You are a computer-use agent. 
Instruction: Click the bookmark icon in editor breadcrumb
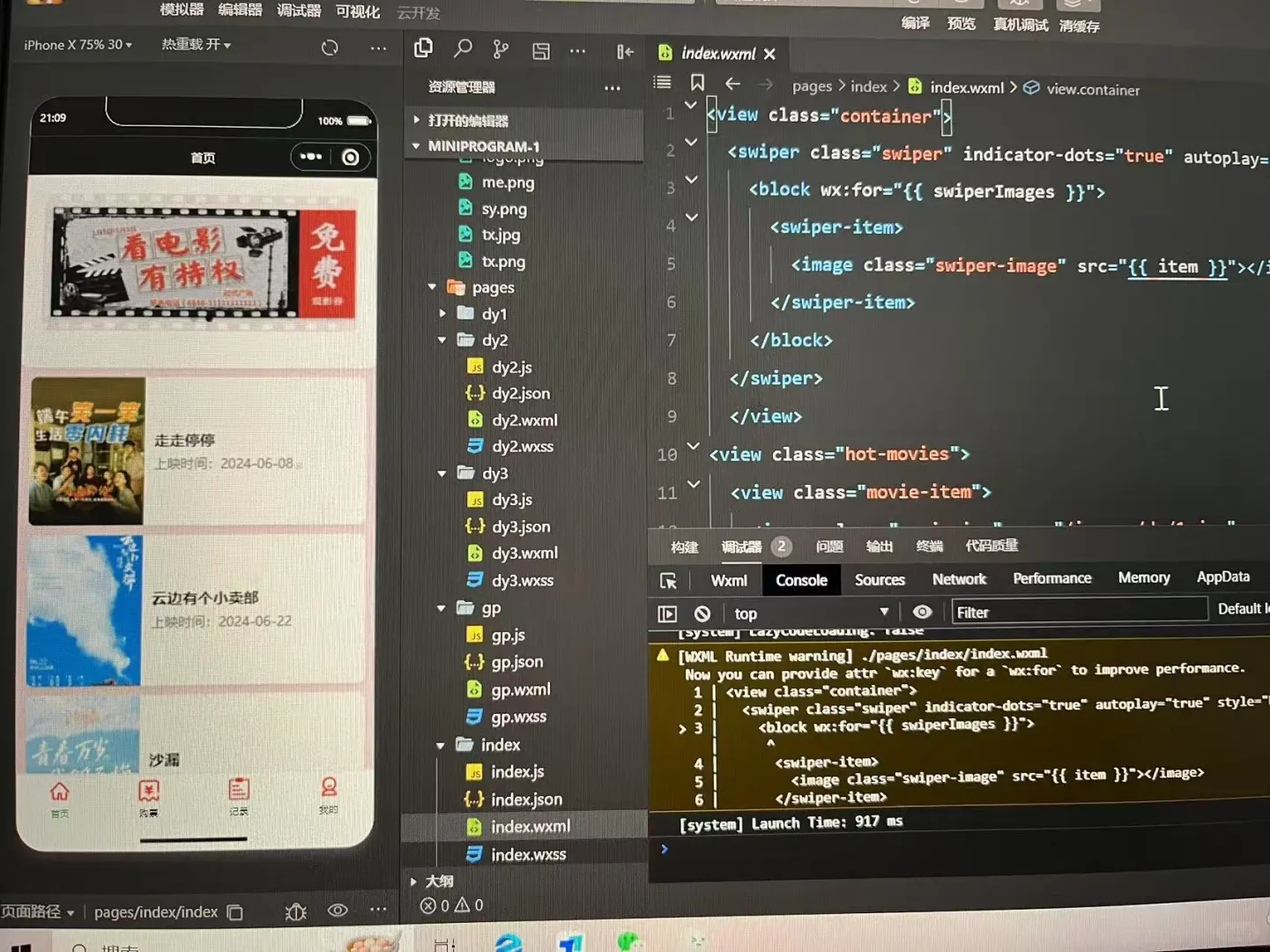point(697,82)
